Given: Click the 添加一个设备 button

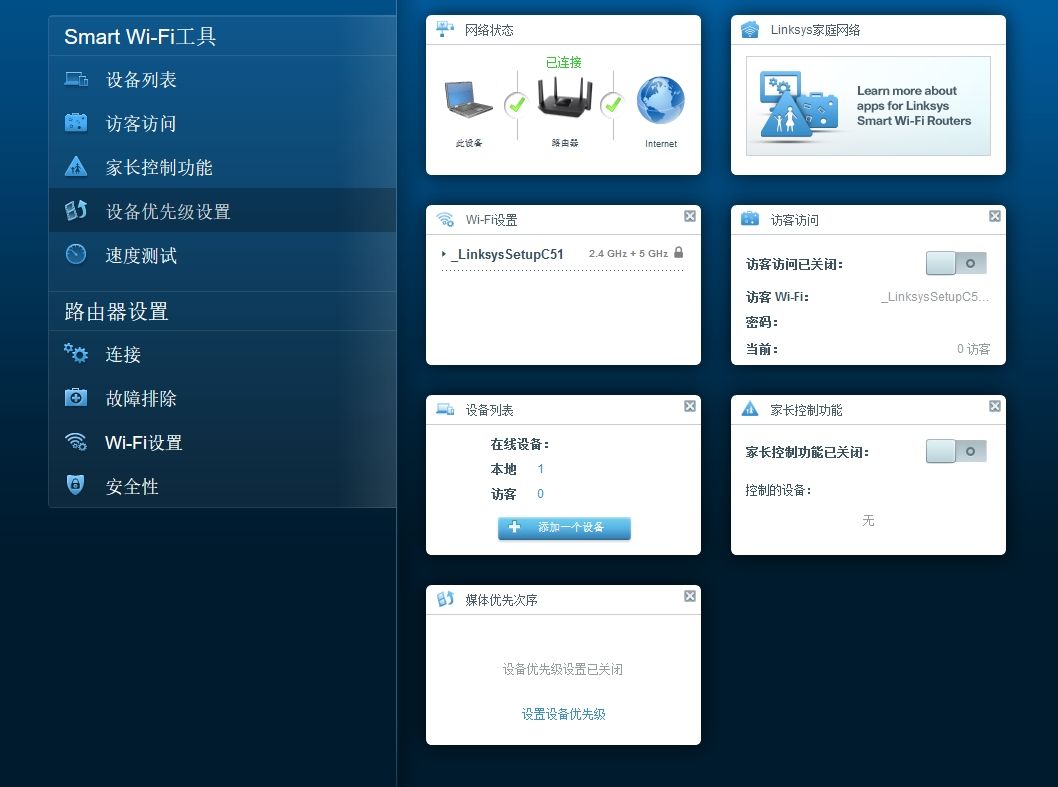Looking at the screenshot, I should tap(564, 528).
